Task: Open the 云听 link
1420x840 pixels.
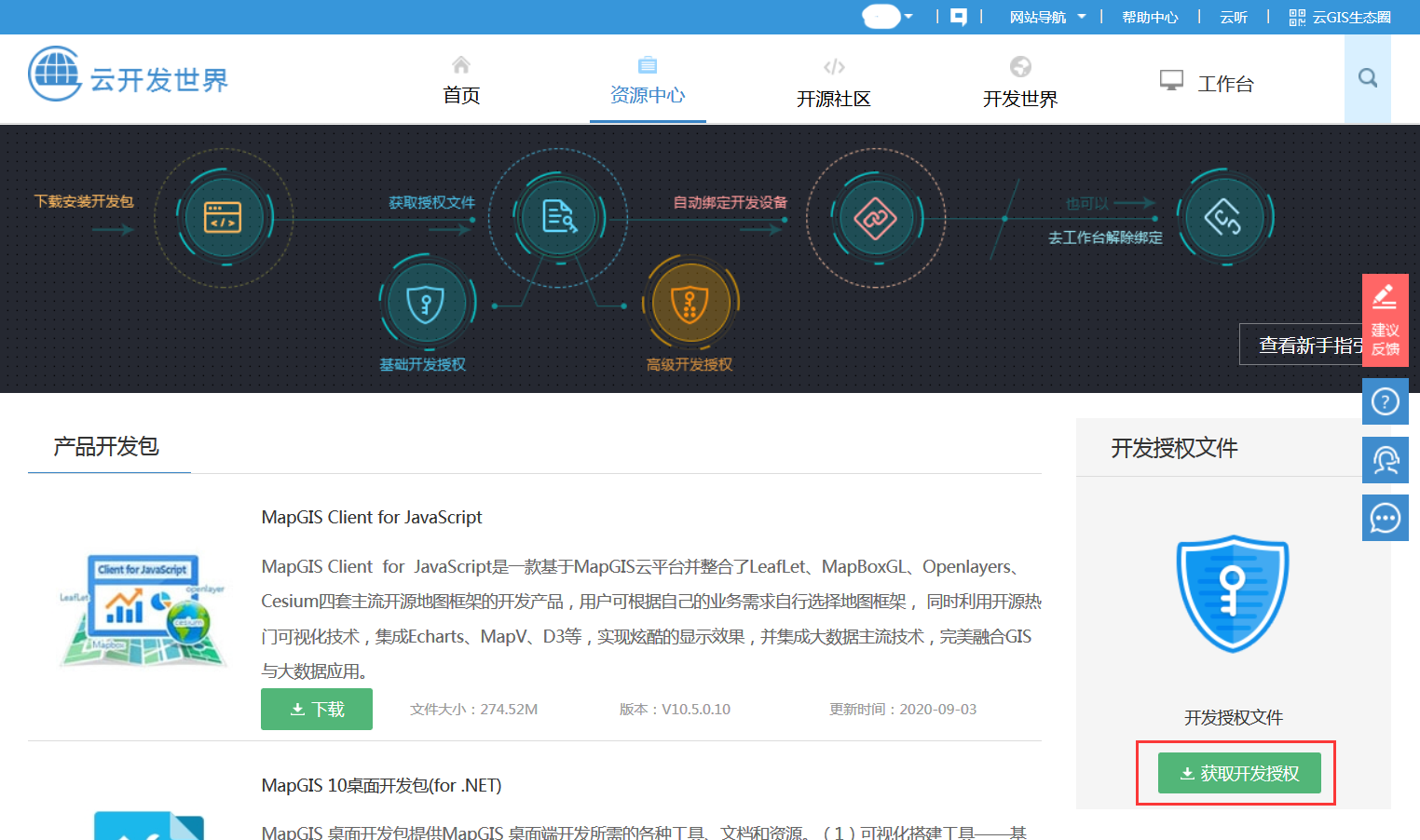Action: click(1233, 17)
